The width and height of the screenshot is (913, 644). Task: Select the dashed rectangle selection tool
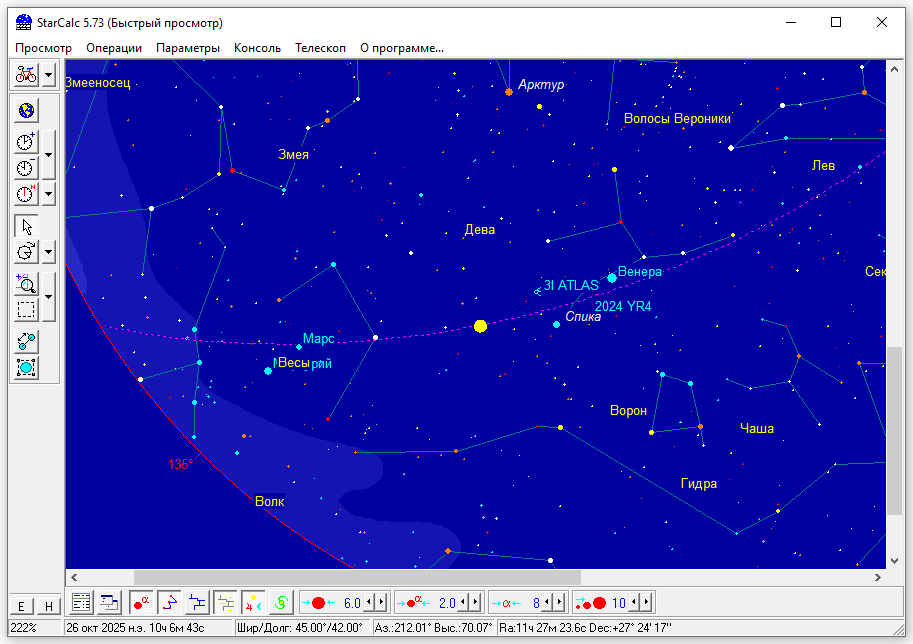coord(26,309)
